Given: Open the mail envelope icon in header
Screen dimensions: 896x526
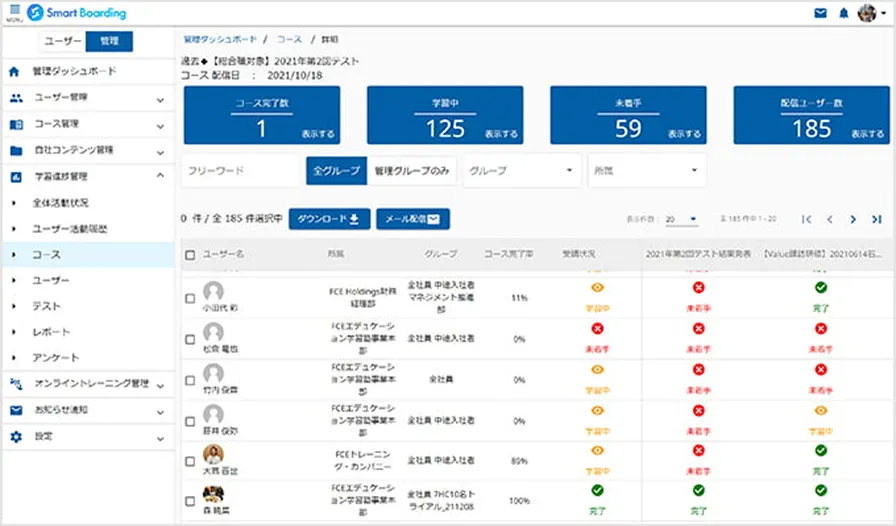Looking at the screenshot, I should pos(820,13).
